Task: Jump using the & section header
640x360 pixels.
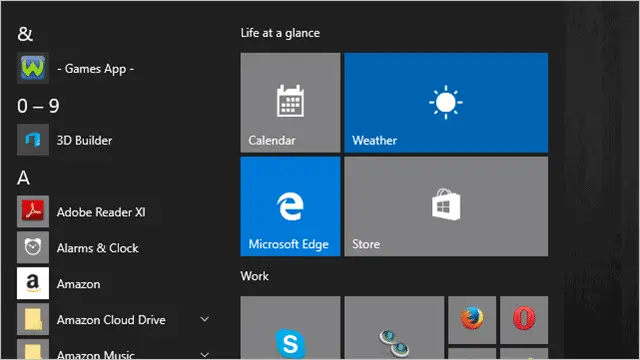Action: pyautogui.click(x=25, y=34)
